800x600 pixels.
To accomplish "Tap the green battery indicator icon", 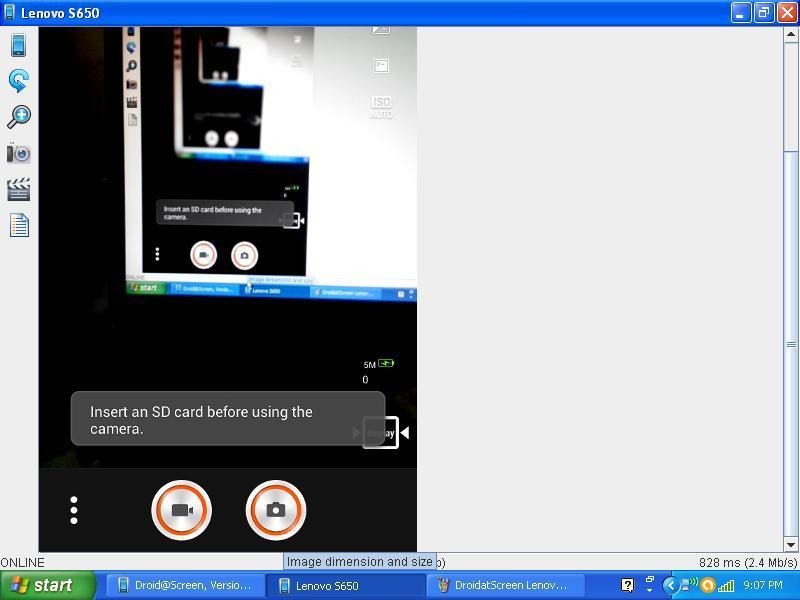I will (386, 363).
